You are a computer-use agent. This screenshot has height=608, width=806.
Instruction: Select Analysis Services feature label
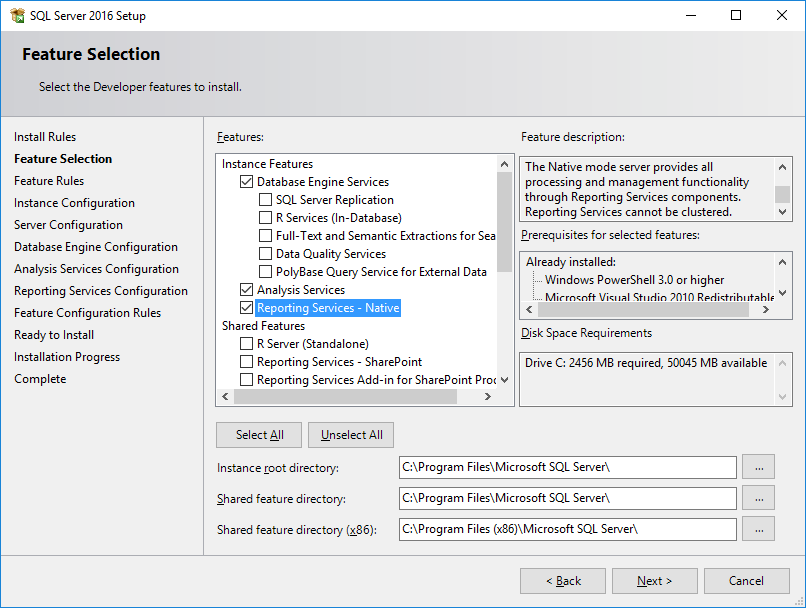(x=301, y=290)
